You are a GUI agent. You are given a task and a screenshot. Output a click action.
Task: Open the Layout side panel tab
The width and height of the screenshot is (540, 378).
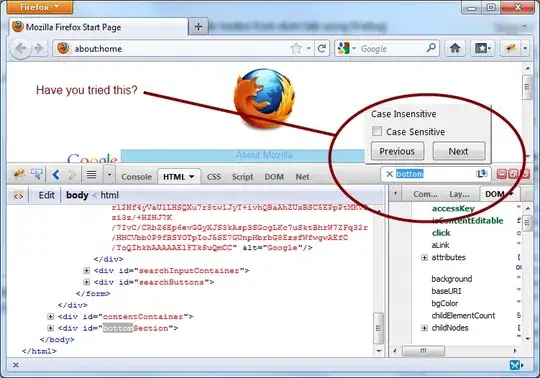click(x=459, y=194)
